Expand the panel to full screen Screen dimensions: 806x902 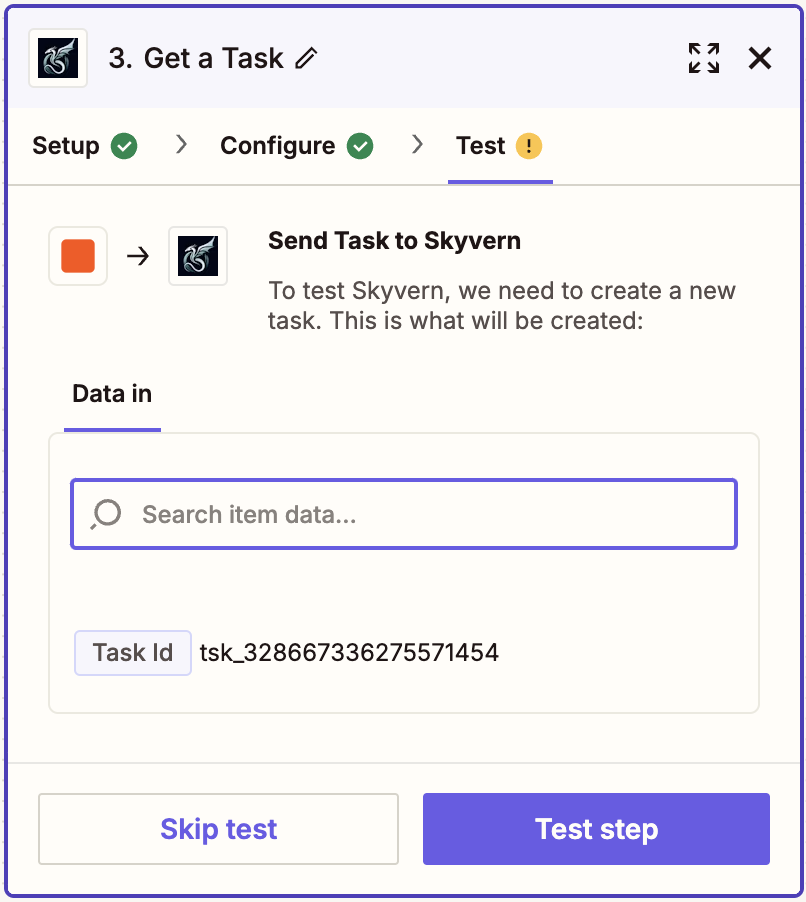click(704, 58)
